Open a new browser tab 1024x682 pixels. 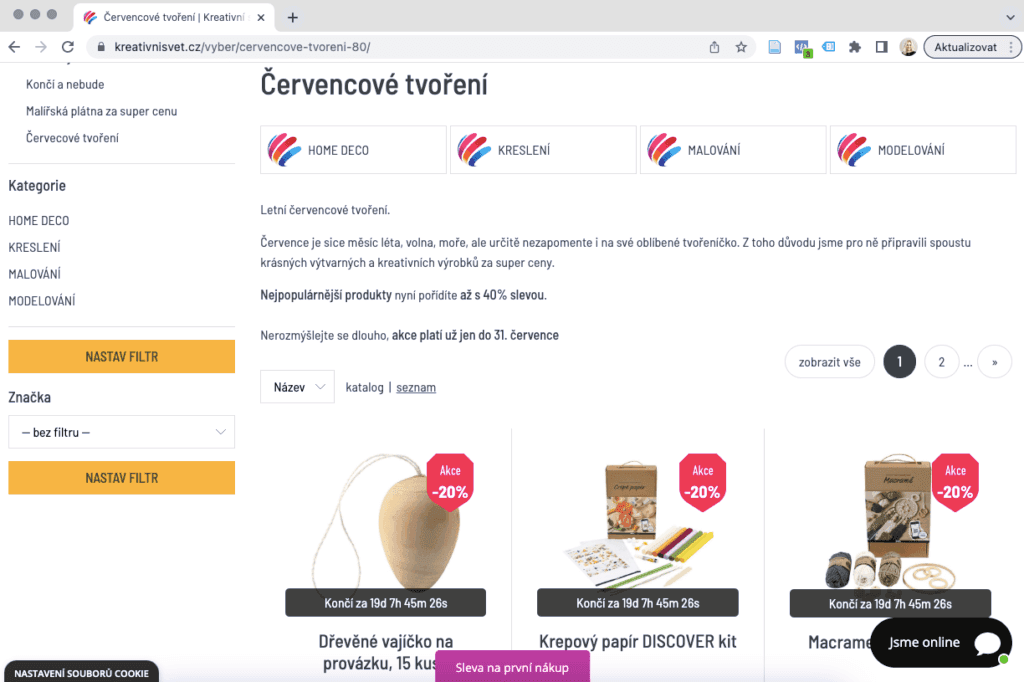tap(293, 18)
